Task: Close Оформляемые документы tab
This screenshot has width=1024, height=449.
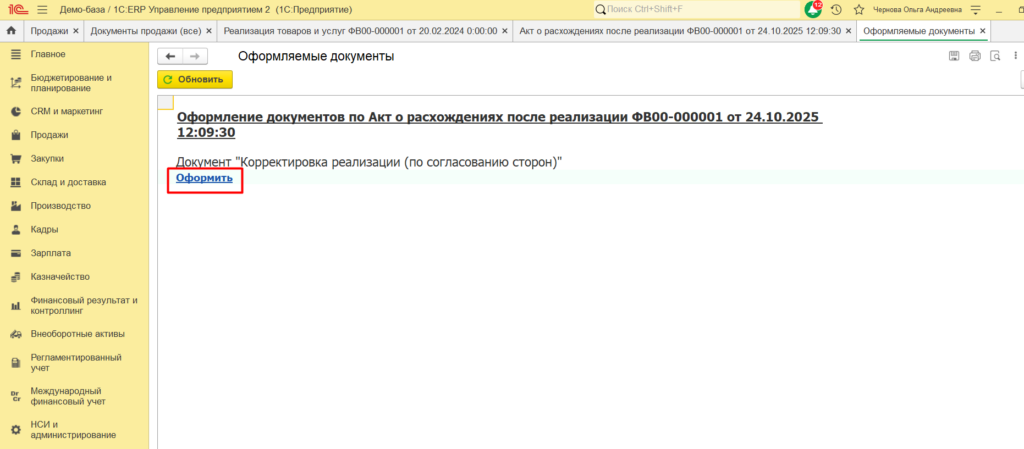Action: (982, 31)
